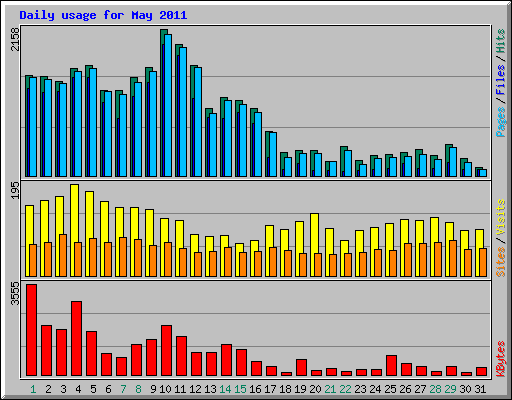The image size is (512, 400).
Task: Click day 21 on the x-axis
Action: click(330, 389)
